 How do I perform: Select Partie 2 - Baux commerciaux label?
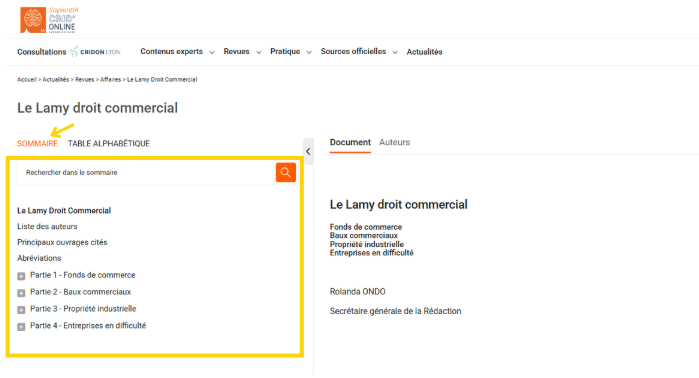(x=81, y=292)
